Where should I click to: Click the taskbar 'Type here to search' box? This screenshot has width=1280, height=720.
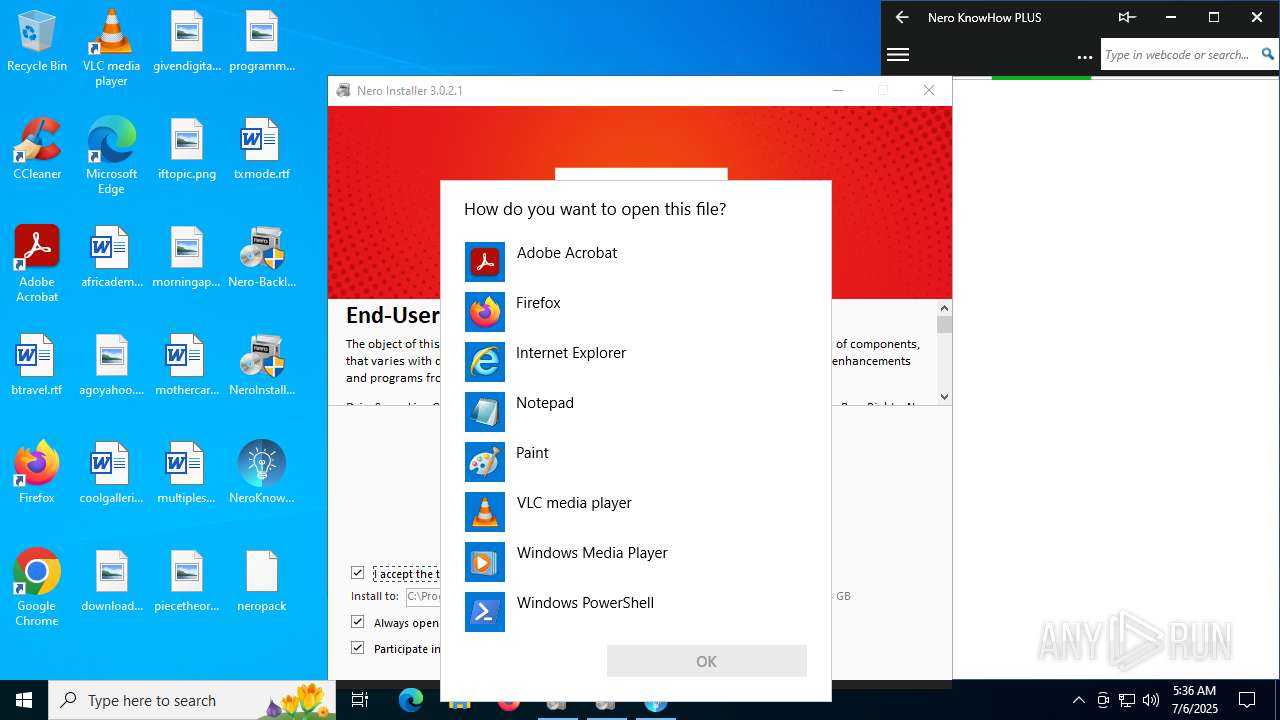(192, 700)
